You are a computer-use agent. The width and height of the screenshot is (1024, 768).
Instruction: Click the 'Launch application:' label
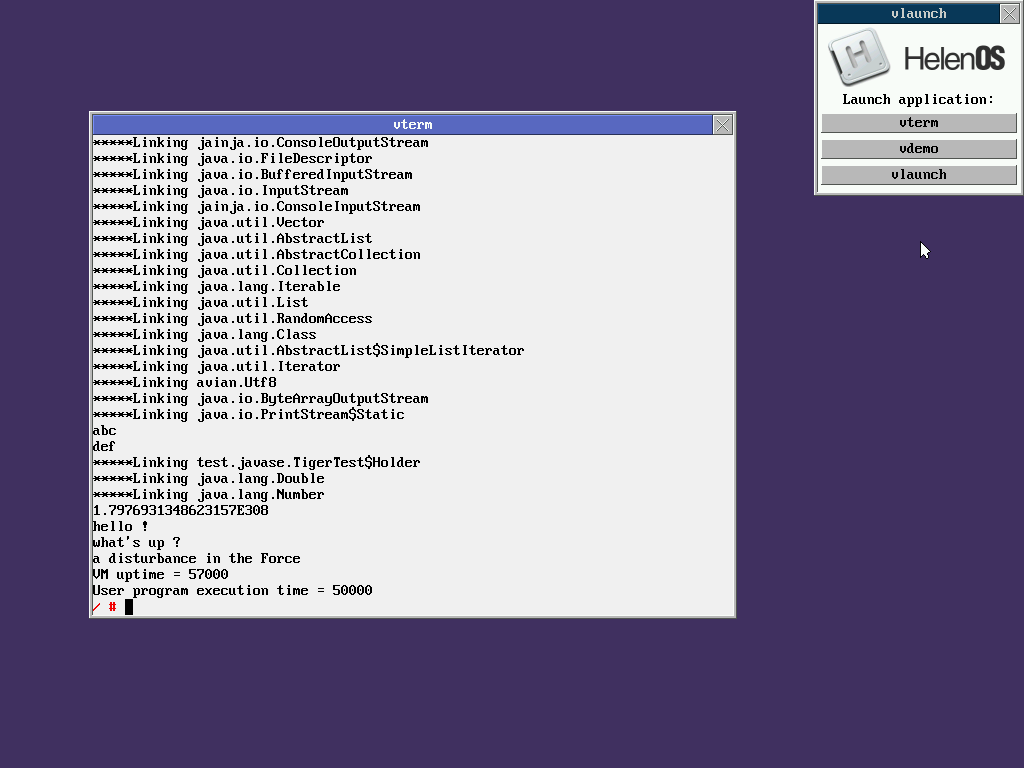tap(918, 99)
